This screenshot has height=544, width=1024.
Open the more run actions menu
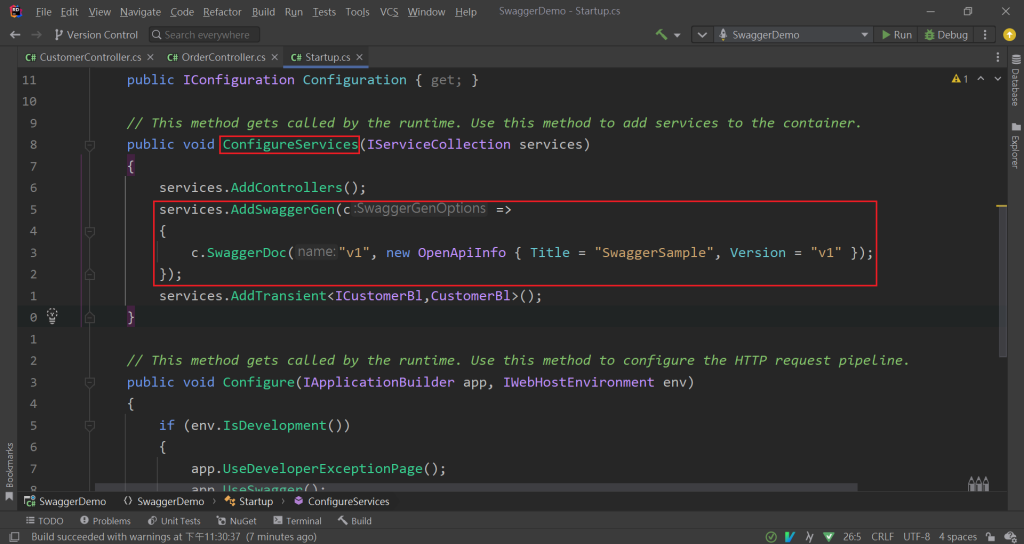coord(985,35)
